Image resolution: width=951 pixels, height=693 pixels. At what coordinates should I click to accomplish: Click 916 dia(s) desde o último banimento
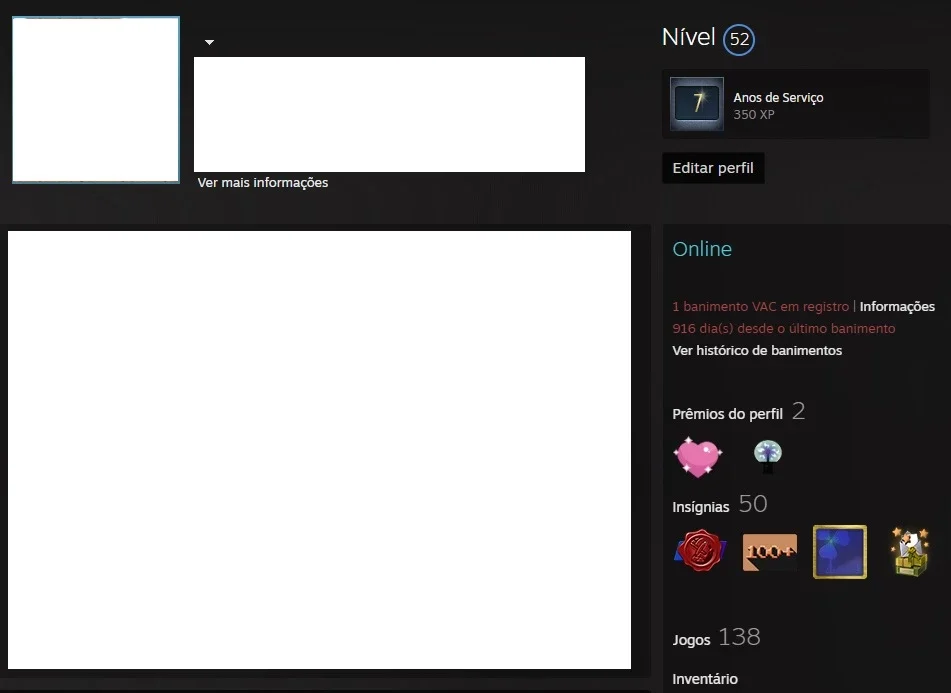point(784,329)
